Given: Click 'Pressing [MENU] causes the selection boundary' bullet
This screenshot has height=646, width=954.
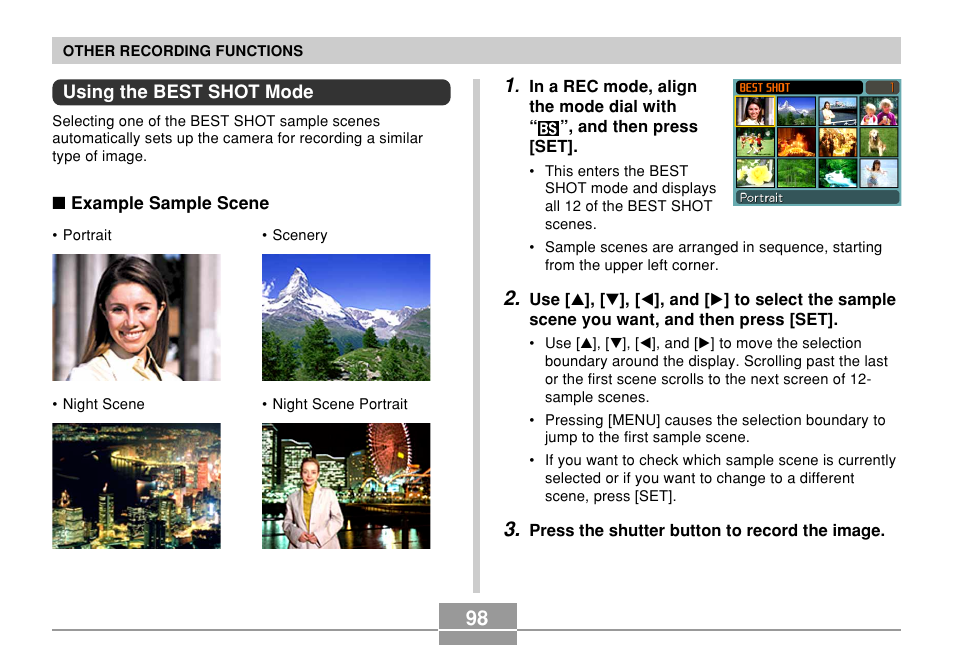Looking at the screenshot, I should click(715, 428).
